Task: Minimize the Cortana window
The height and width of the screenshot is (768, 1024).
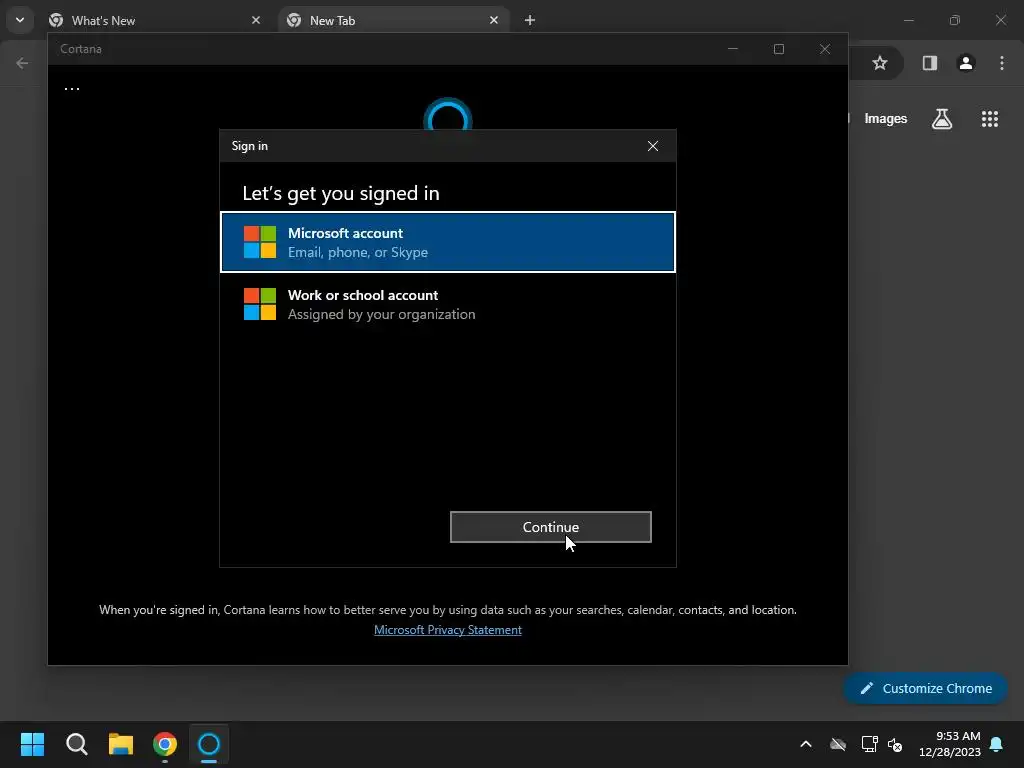Action: [733, 49]
